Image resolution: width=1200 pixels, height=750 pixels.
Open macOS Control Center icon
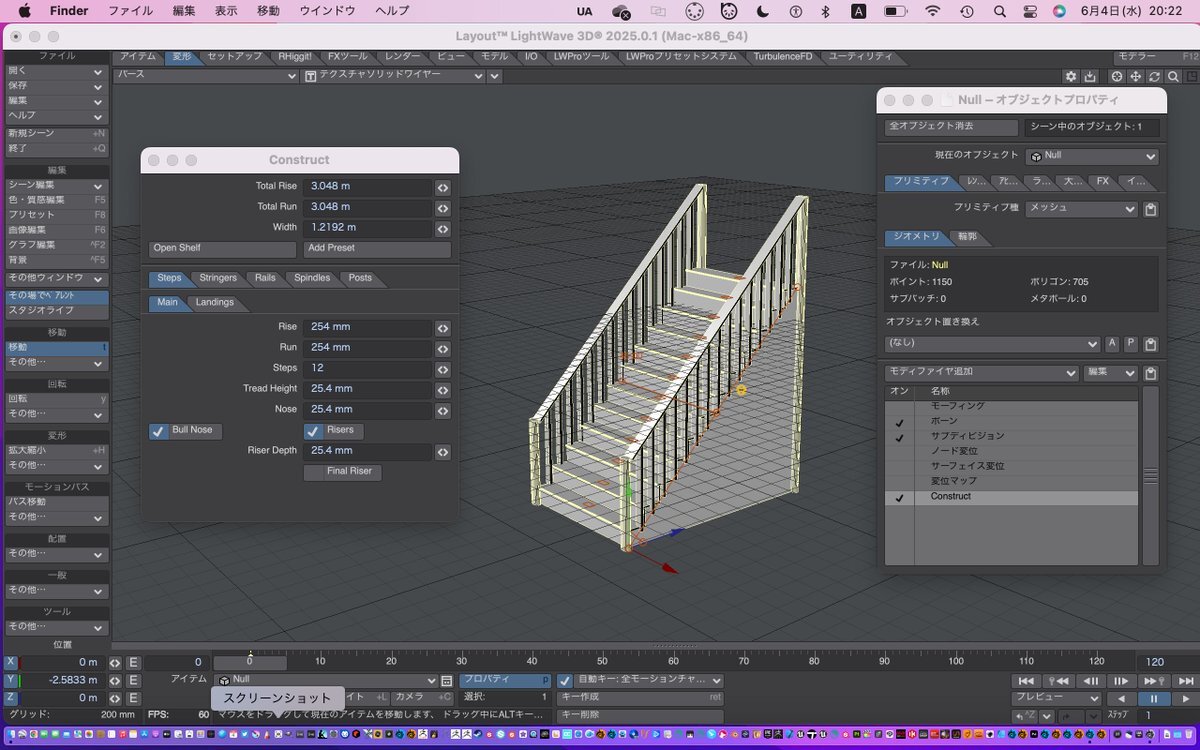[1029, 11]
